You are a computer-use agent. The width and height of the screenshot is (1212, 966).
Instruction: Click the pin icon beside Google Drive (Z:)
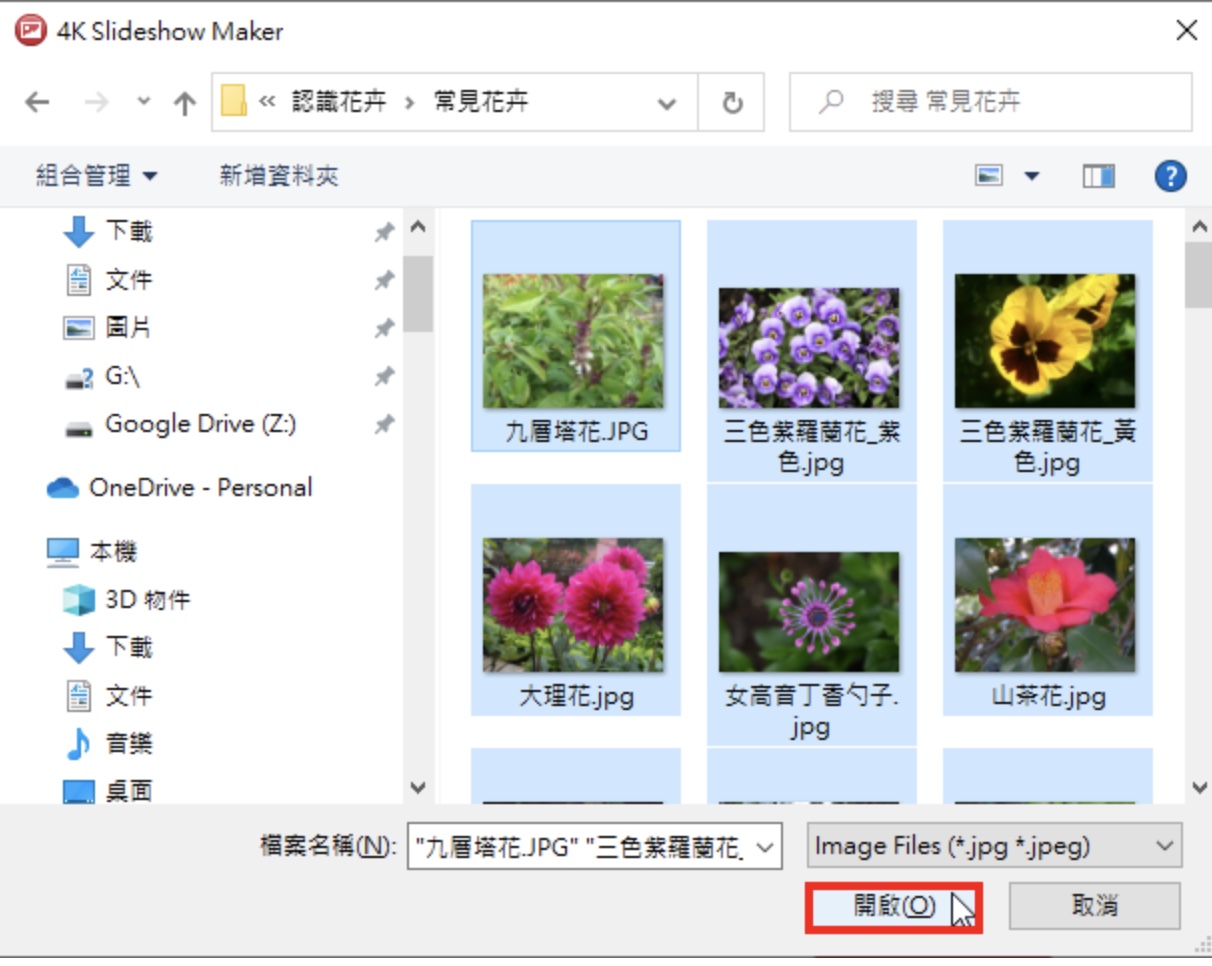pos(384,425)
